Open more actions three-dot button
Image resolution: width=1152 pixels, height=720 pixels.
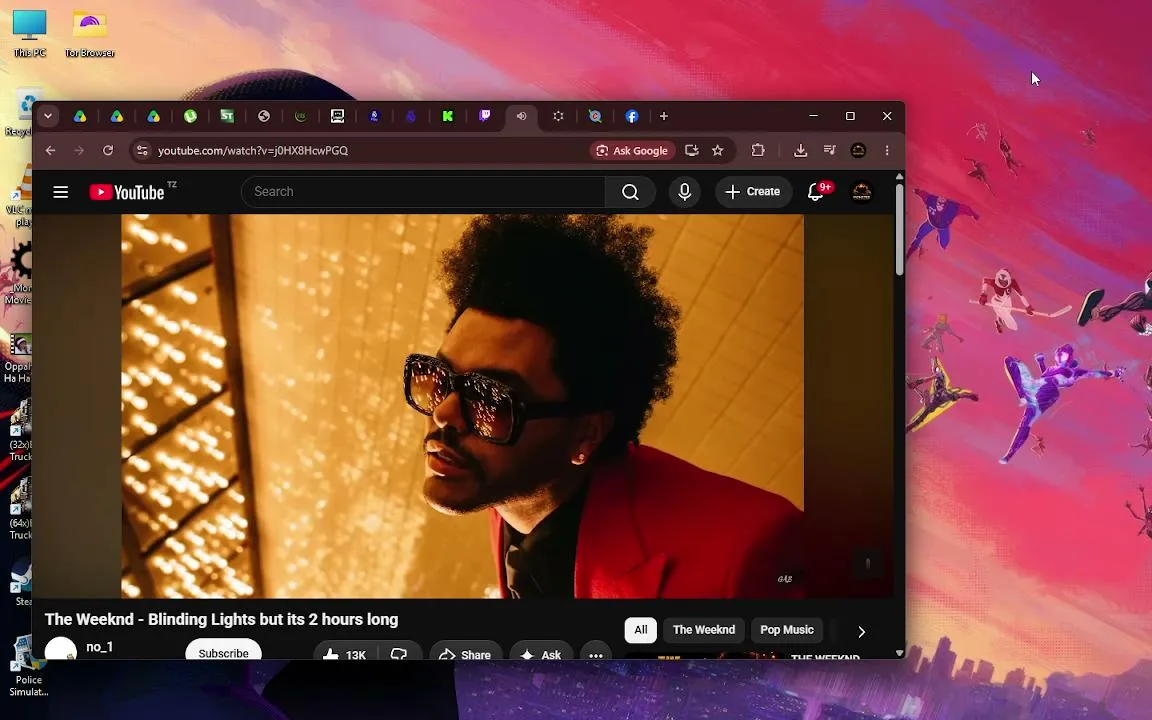pyautogui.click(x=596, y=653)
